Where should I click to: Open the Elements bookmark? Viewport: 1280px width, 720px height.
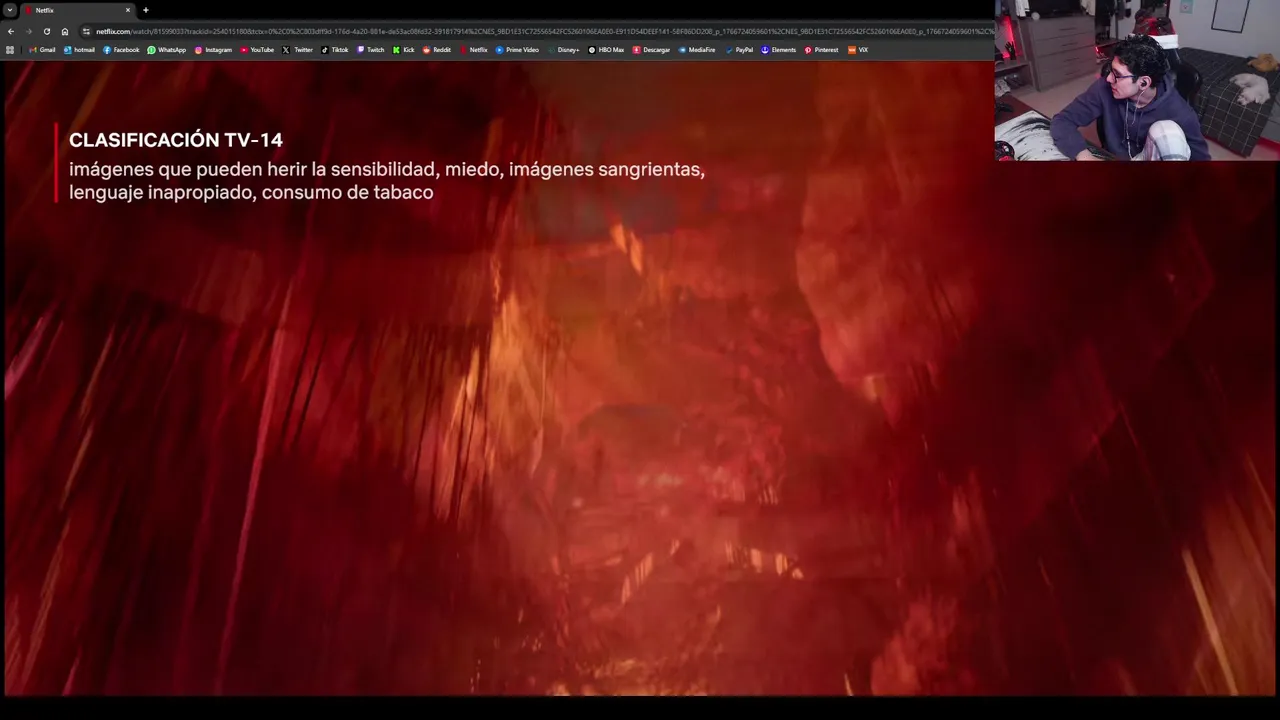point(778,50)
